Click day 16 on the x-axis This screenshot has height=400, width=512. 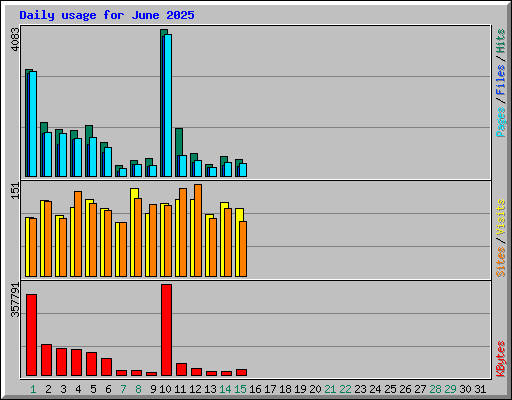pos(255,389)
